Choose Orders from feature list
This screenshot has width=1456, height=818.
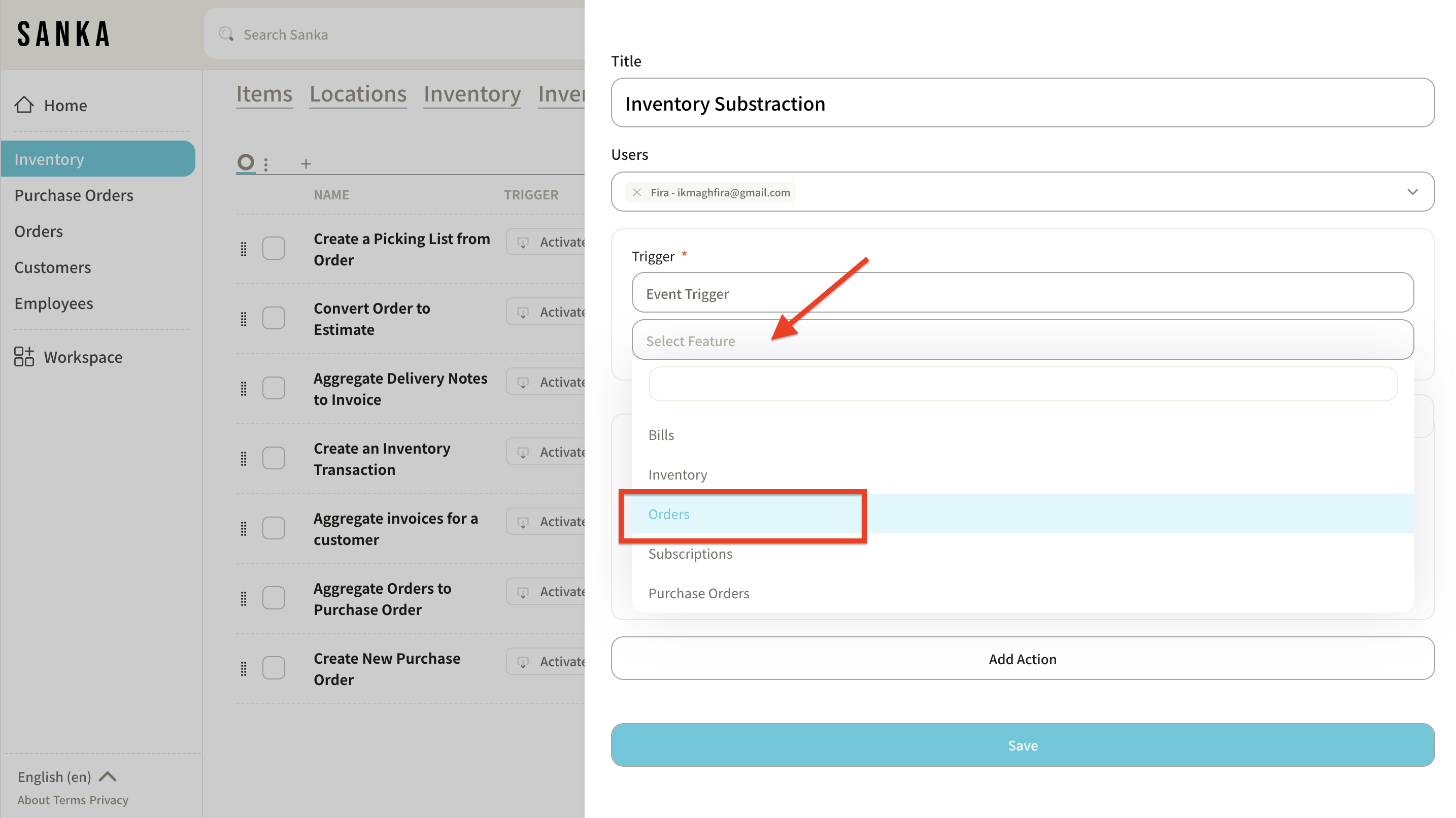coord(669,514)
